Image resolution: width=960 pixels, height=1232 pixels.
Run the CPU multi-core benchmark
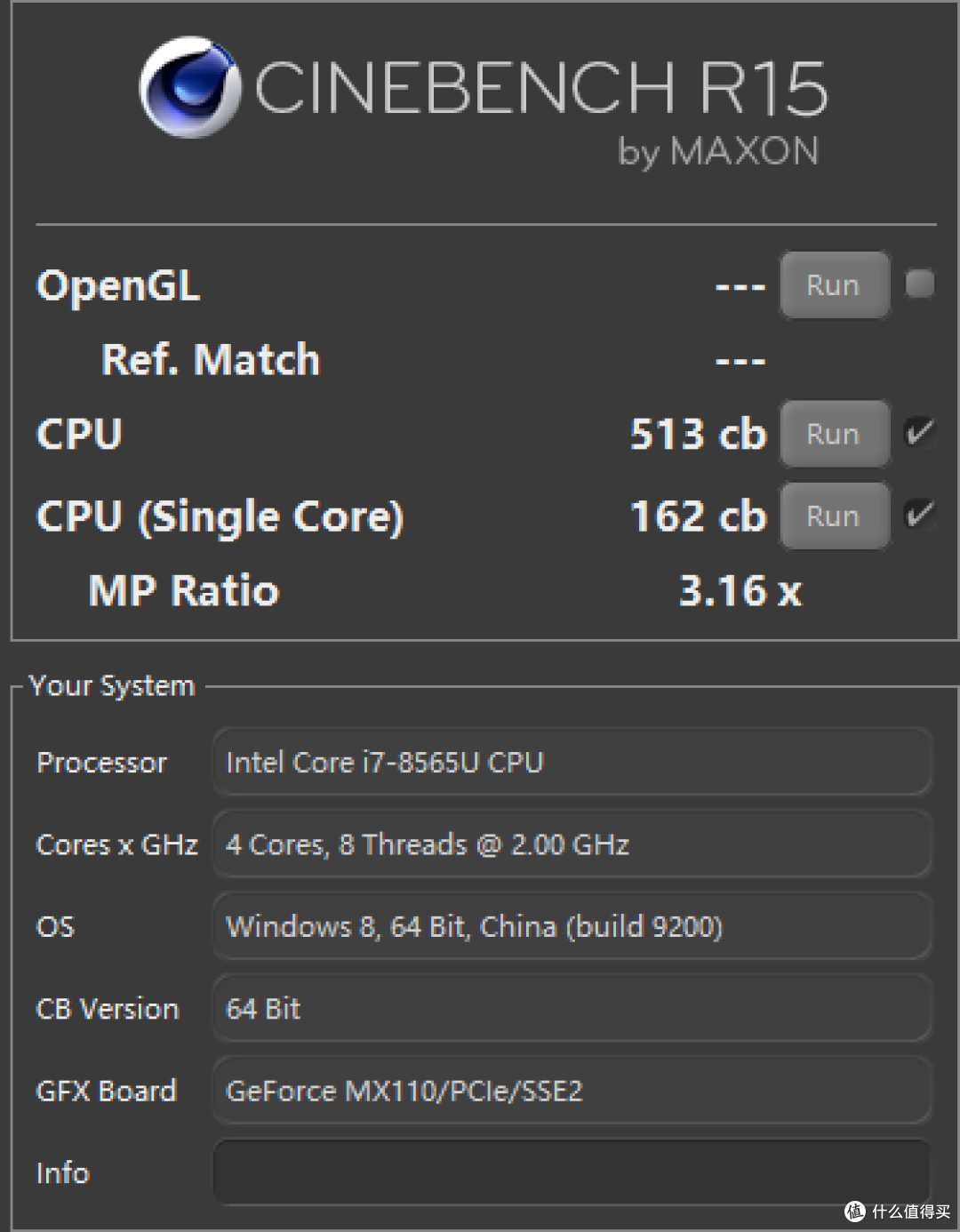tap(834, 434)
